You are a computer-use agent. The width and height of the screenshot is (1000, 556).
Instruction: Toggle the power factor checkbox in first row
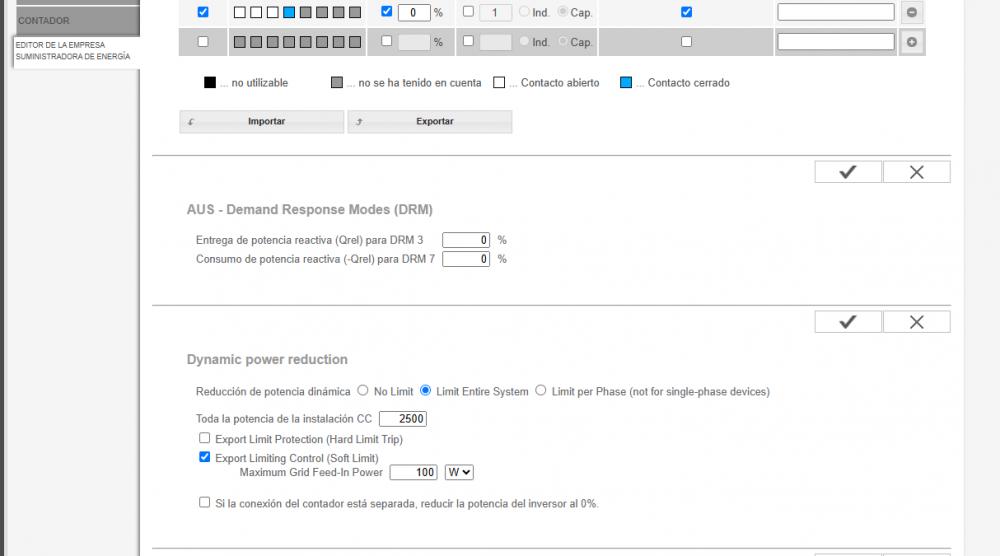coord(468,11)
